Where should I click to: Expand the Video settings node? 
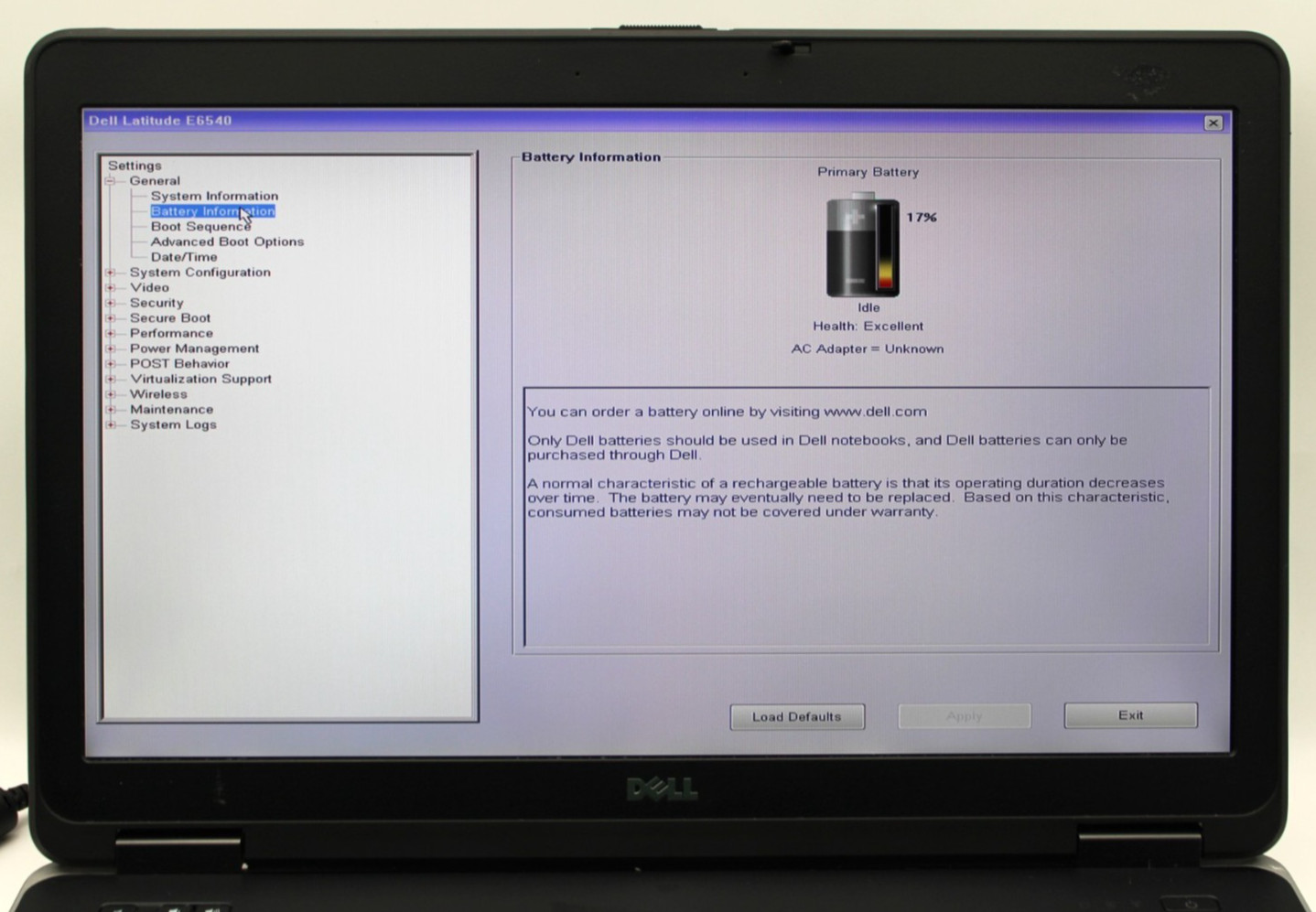[111, 287]
